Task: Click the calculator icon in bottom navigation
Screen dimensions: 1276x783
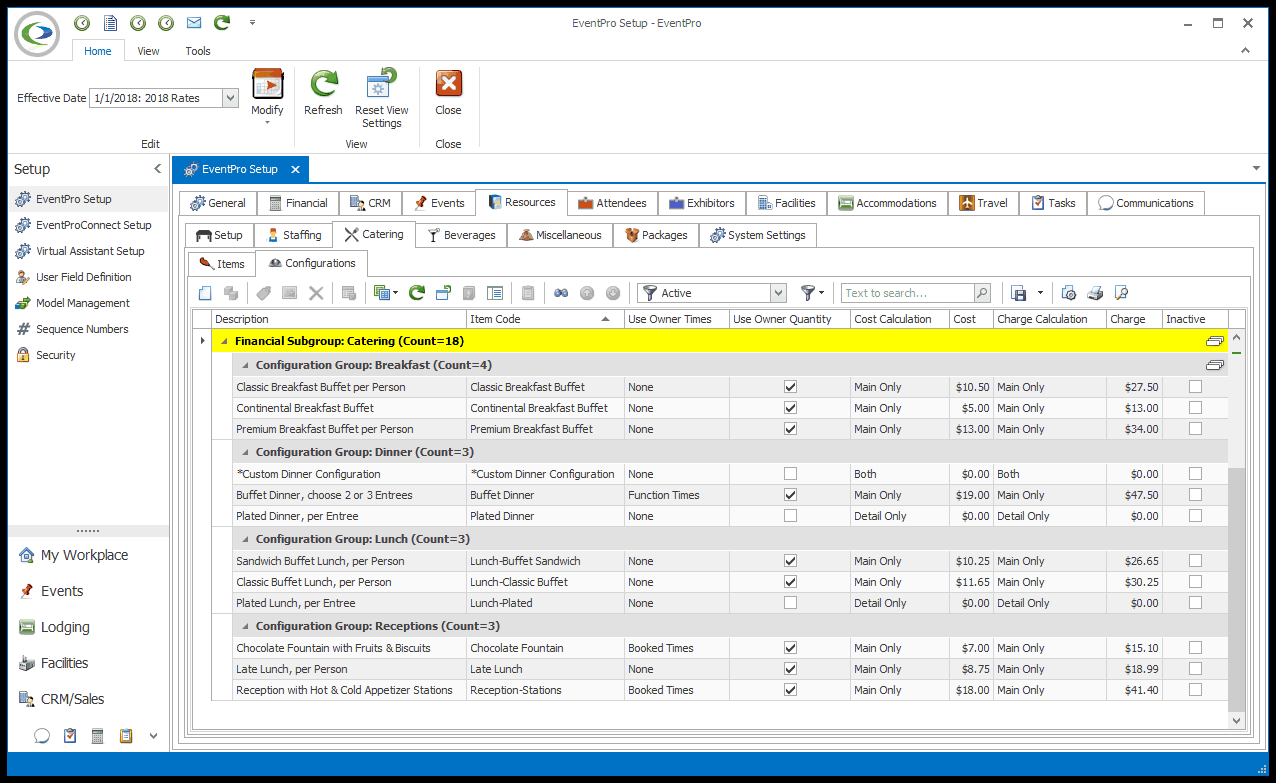Action: pos(98,736)
